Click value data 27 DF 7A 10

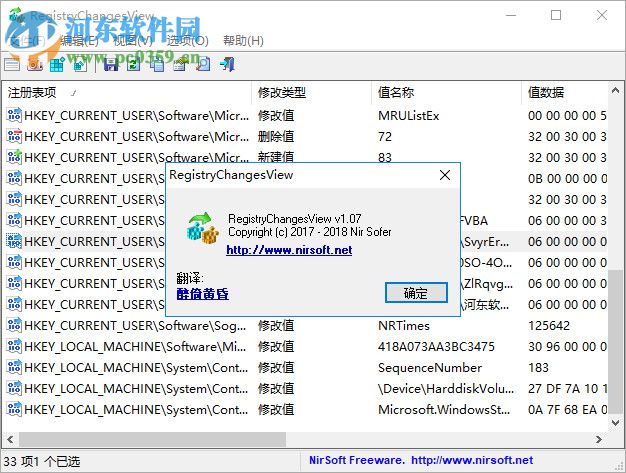pyautogui.click(x=567, y=388)
